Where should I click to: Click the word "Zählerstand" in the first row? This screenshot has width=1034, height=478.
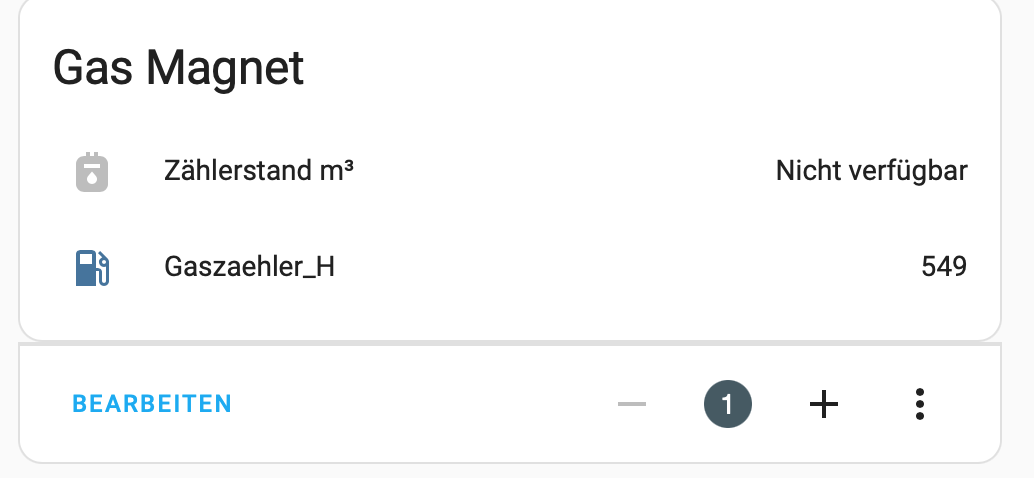point(237,171)
